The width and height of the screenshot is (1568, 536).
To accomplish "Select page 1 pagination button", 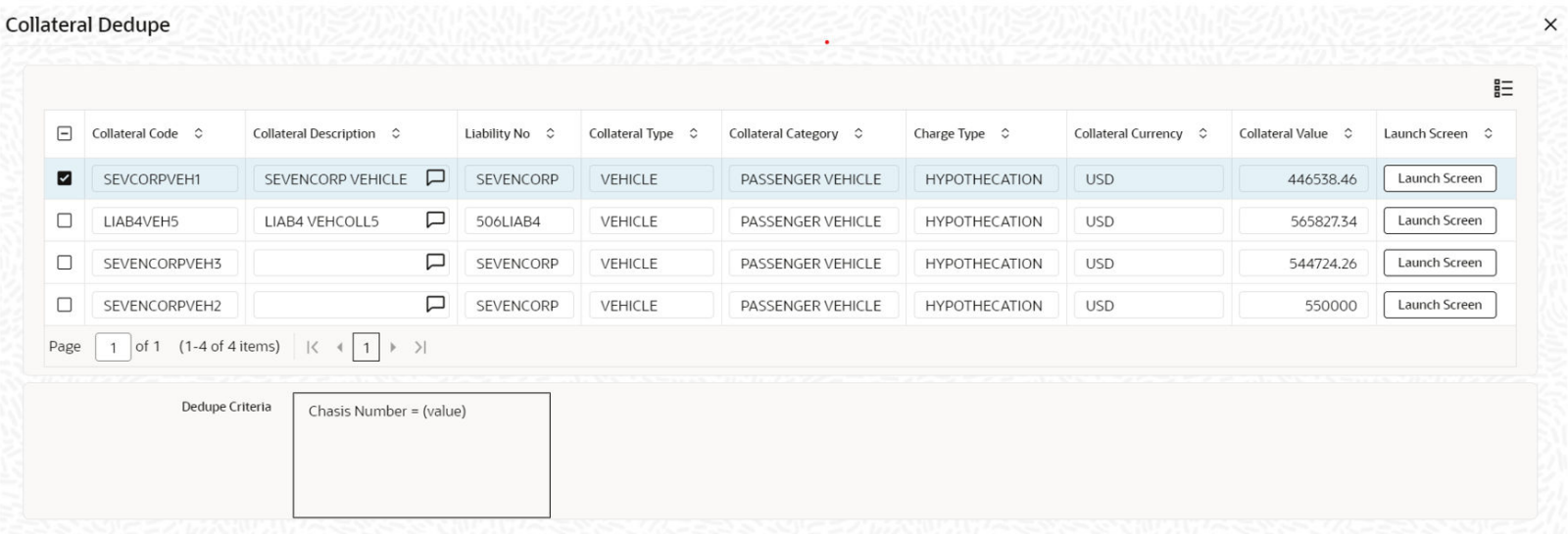I will tap(366, 347).
